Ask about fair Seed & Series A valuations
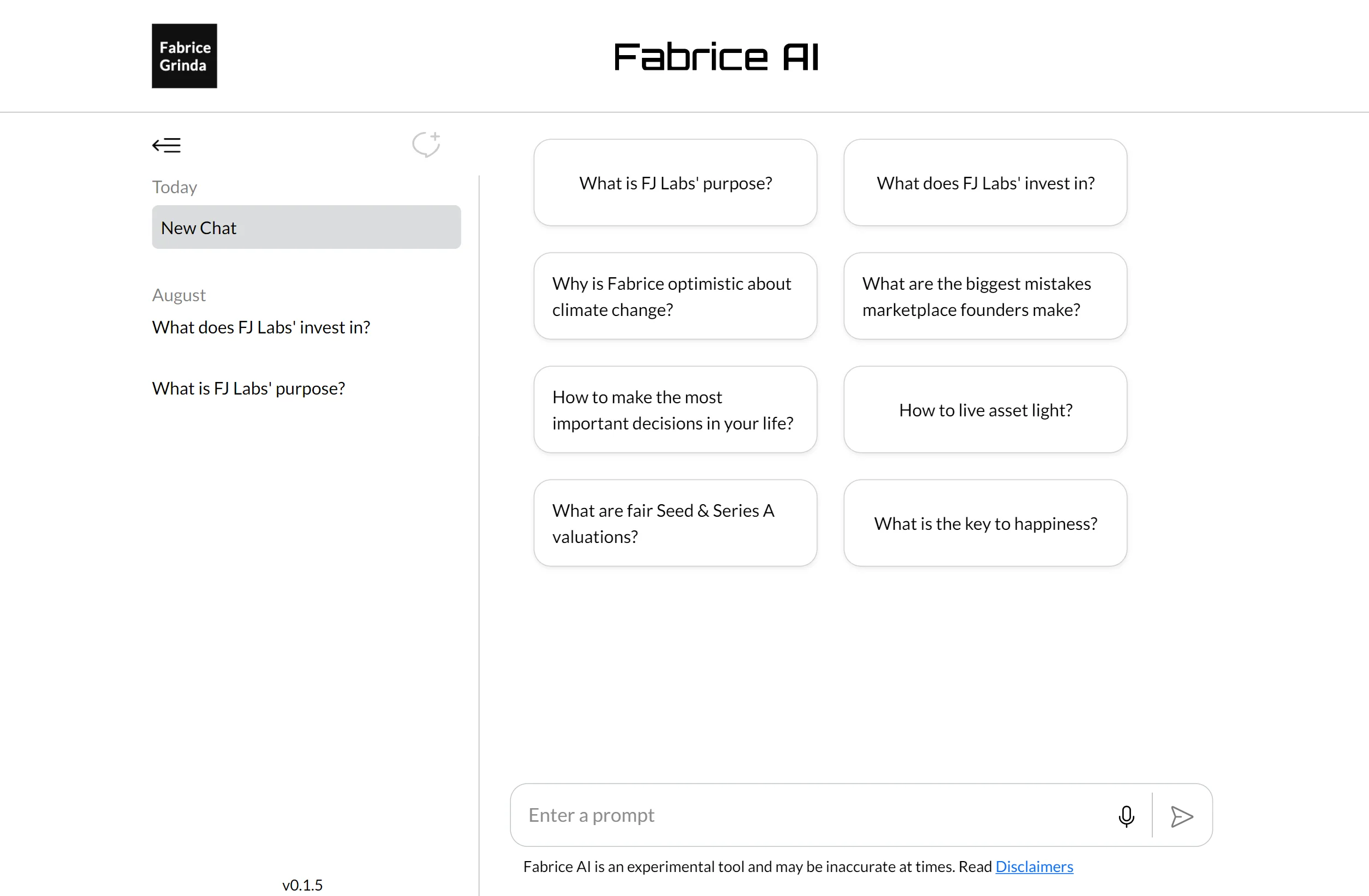 point(675,523)
